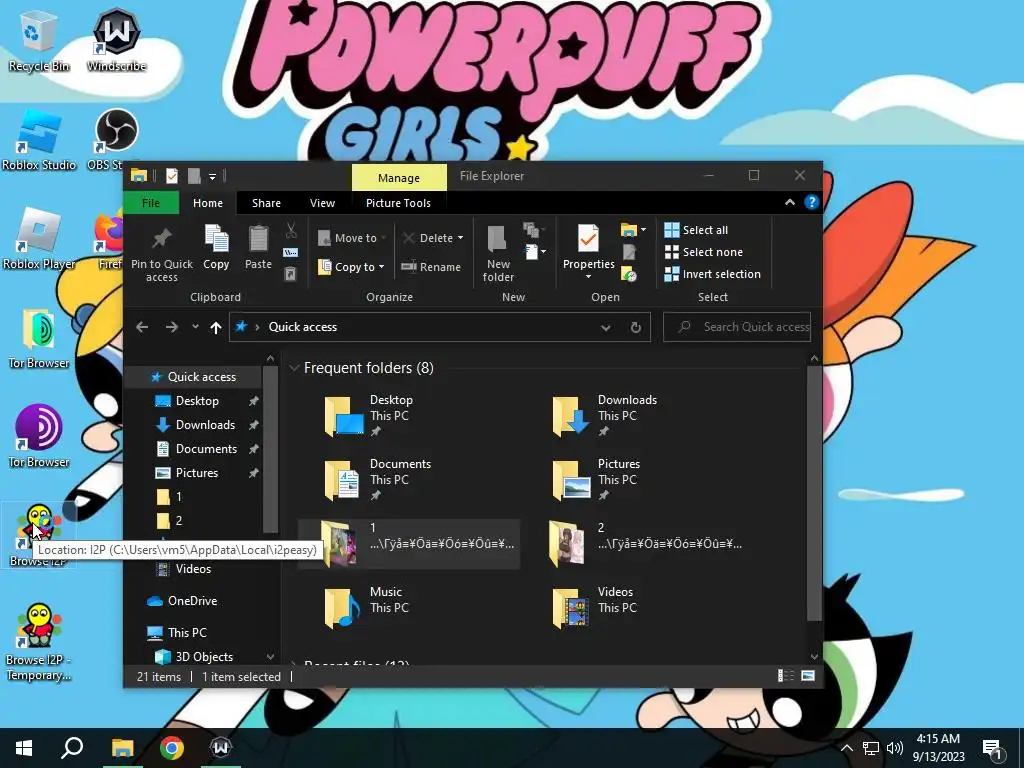Open Windscribe from the taskbar
Viewport: 1024px width, 768px height.
coord(221,748)
